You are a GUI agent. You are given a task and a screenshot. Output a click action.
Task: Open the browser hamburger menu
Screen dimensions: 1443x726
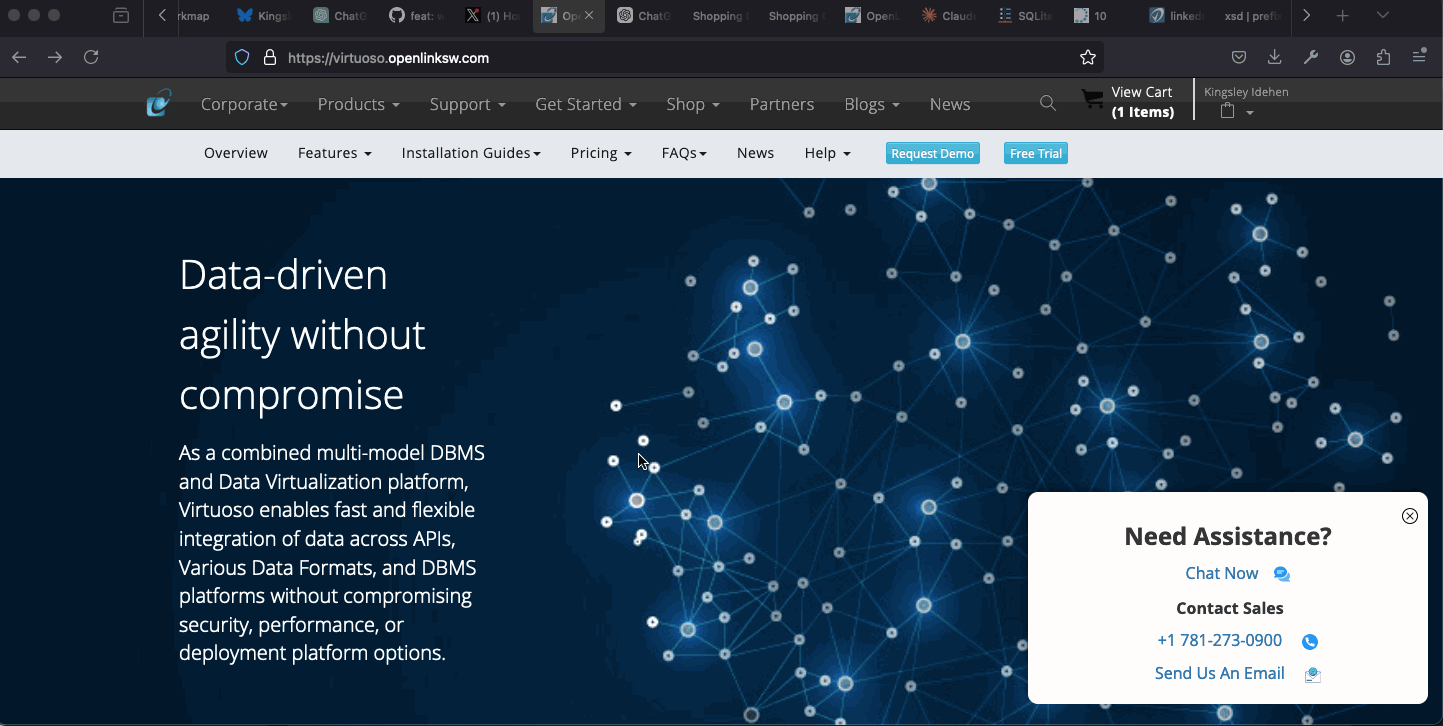1419,58
